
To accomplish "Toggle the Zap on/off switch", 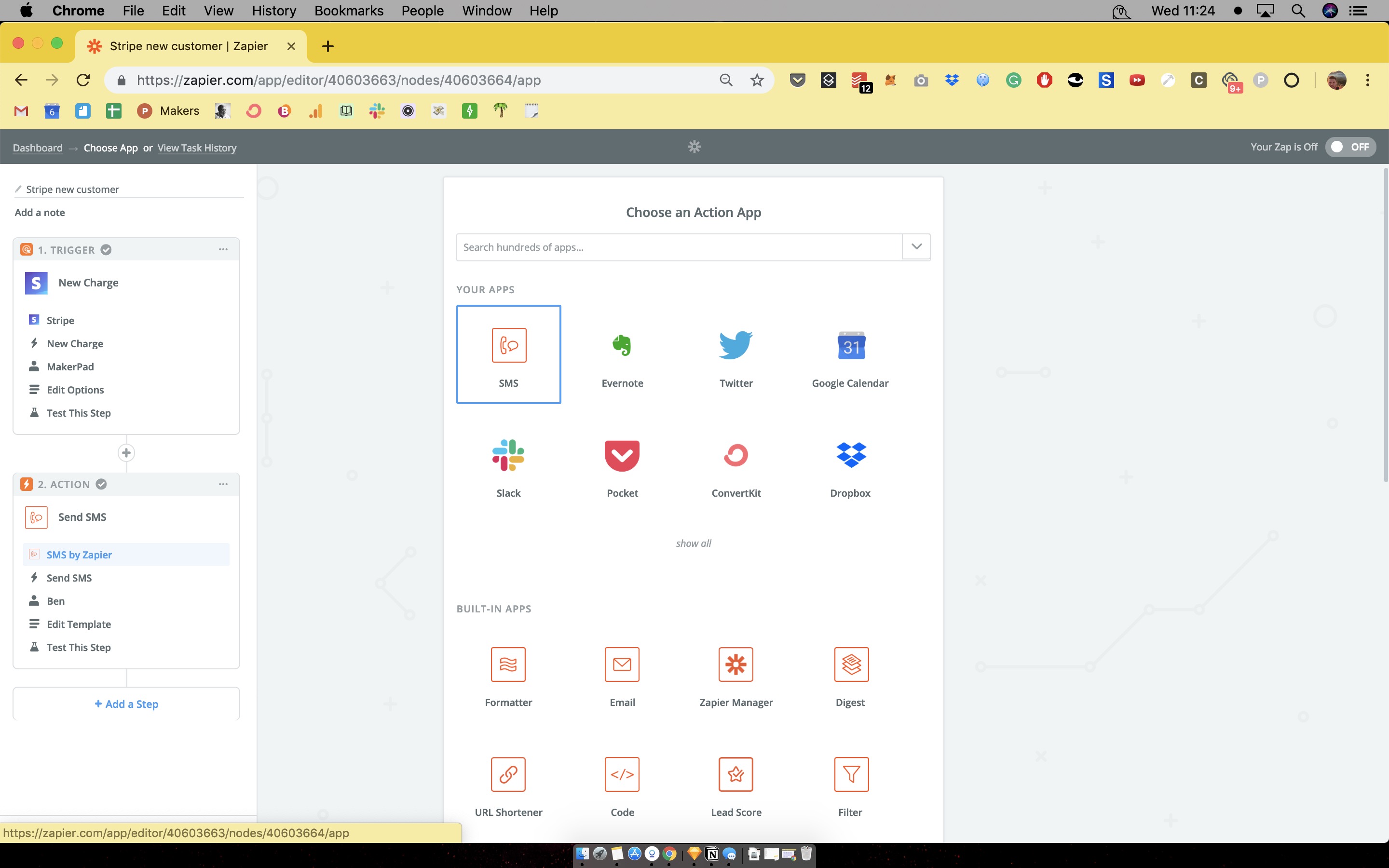I will [1350, 147].
